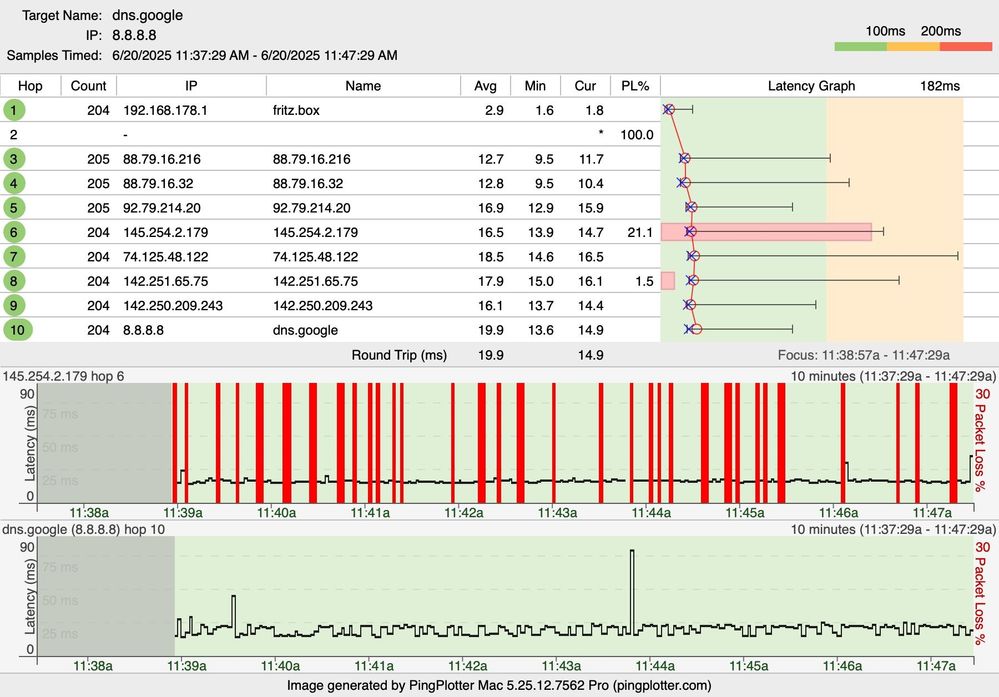
Task: Click the Focus time range text
Action: click(863, 355)
